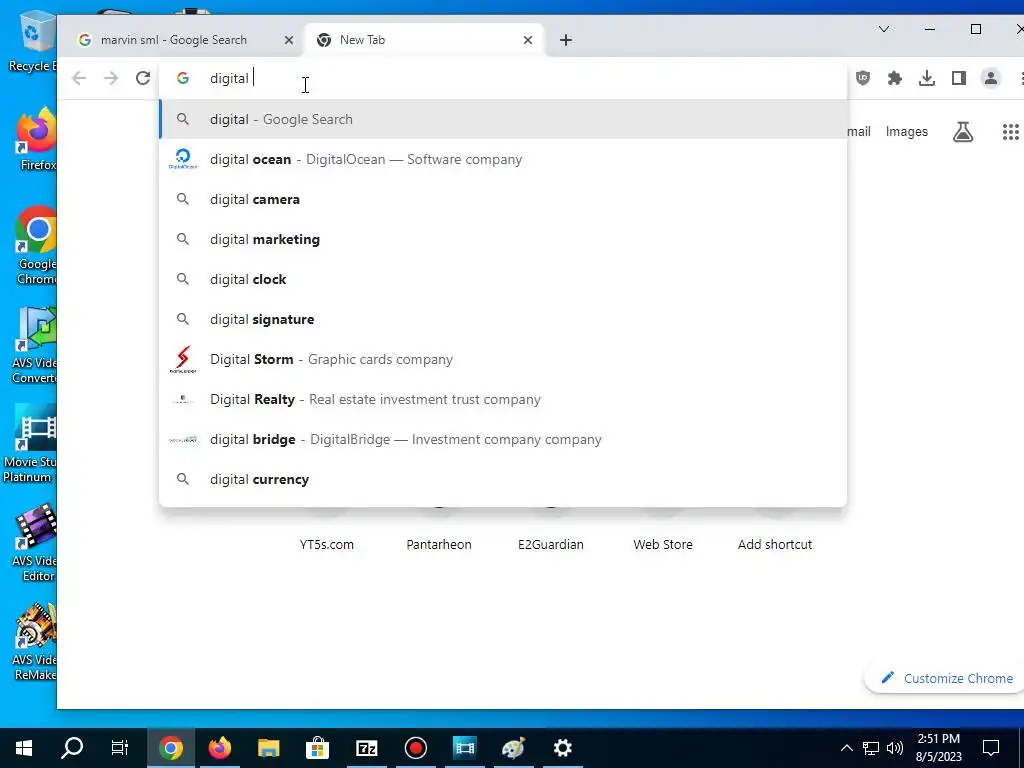
Task: Expand the hidden system tray icons
Action: (x=846, y=748)
